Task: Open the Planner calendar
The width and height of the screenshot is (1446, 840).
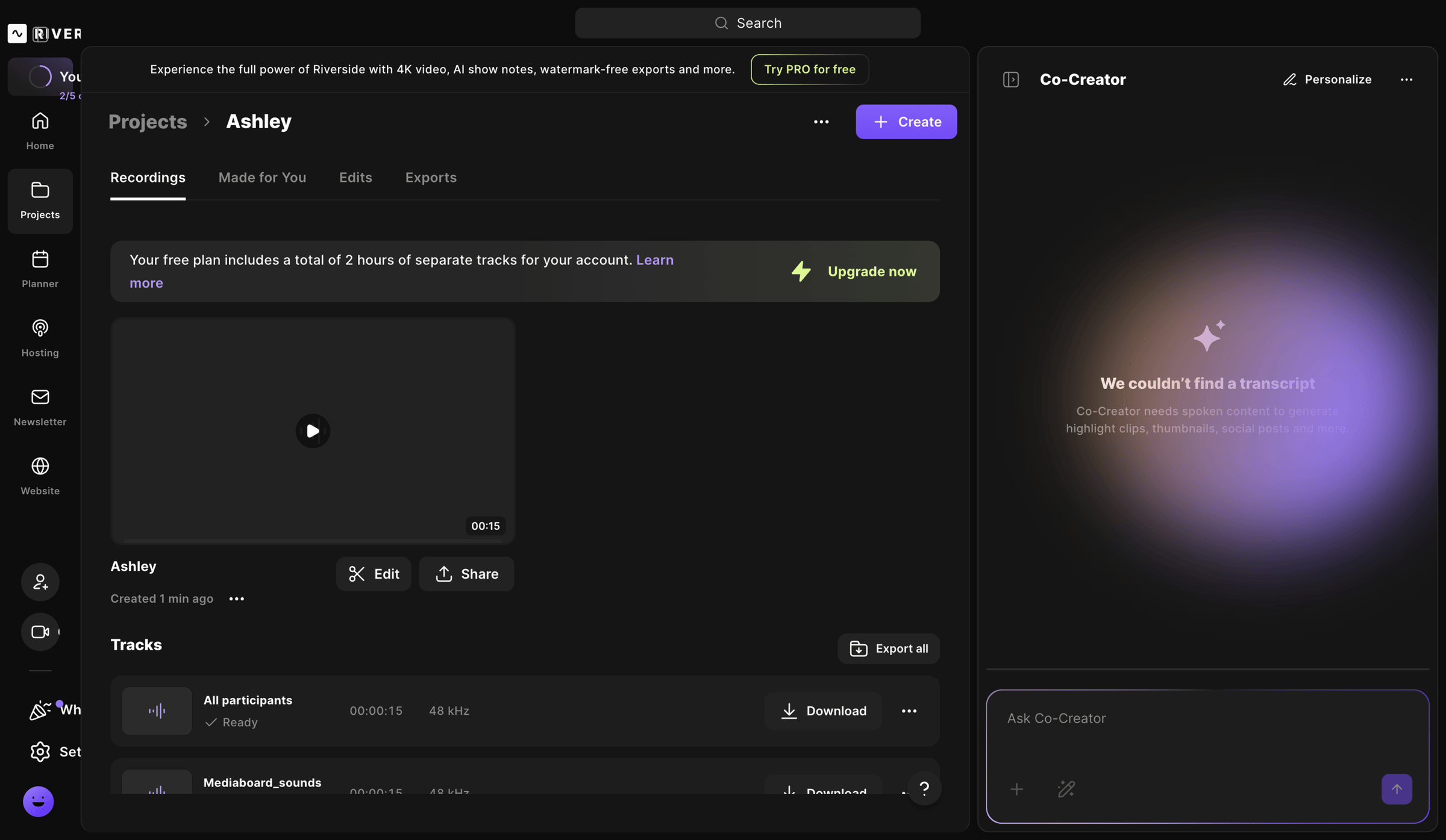Action: pyautogui.click(x=40, y=269)
